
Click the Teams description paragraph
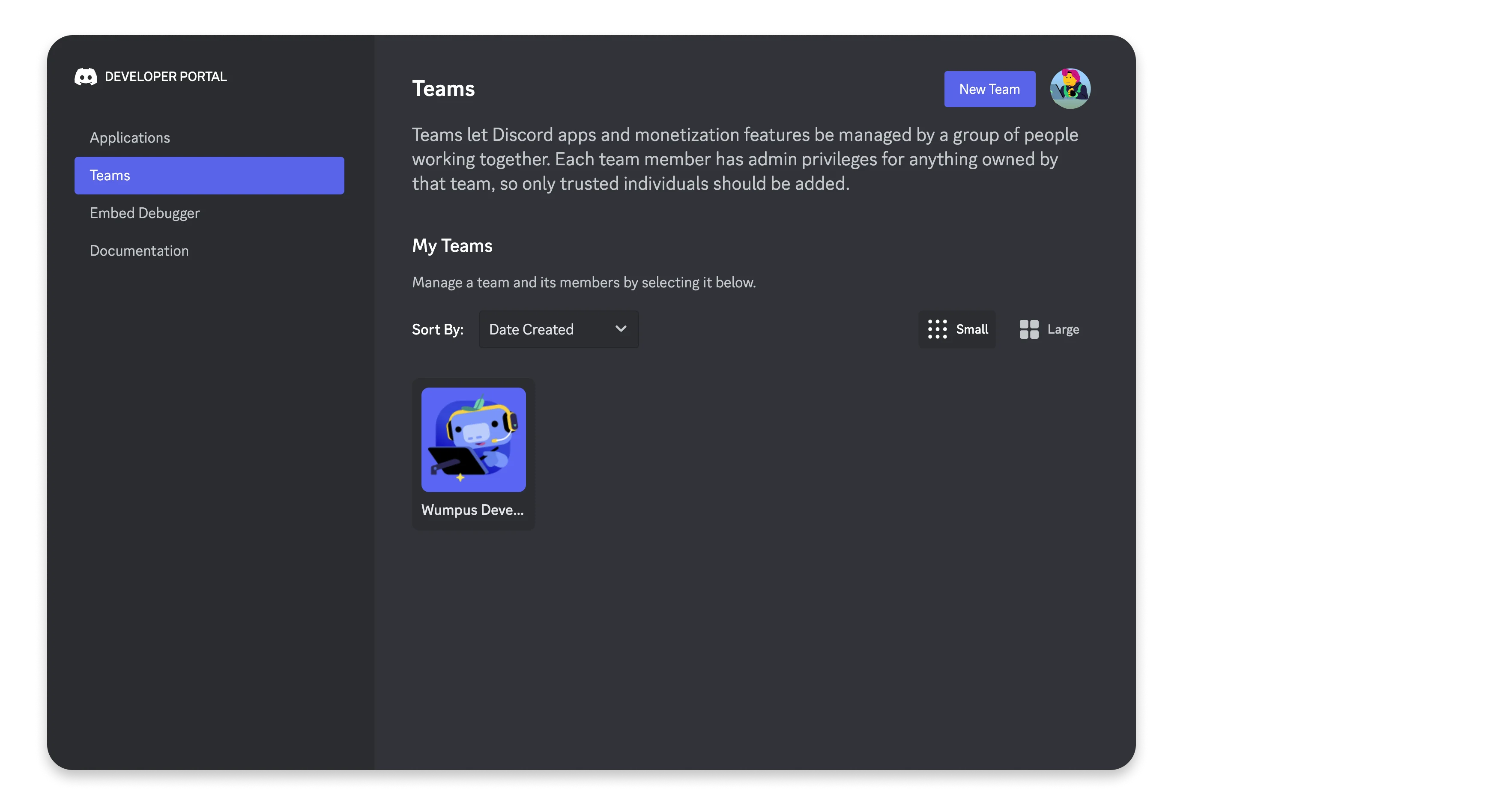[x=744, y=159]
